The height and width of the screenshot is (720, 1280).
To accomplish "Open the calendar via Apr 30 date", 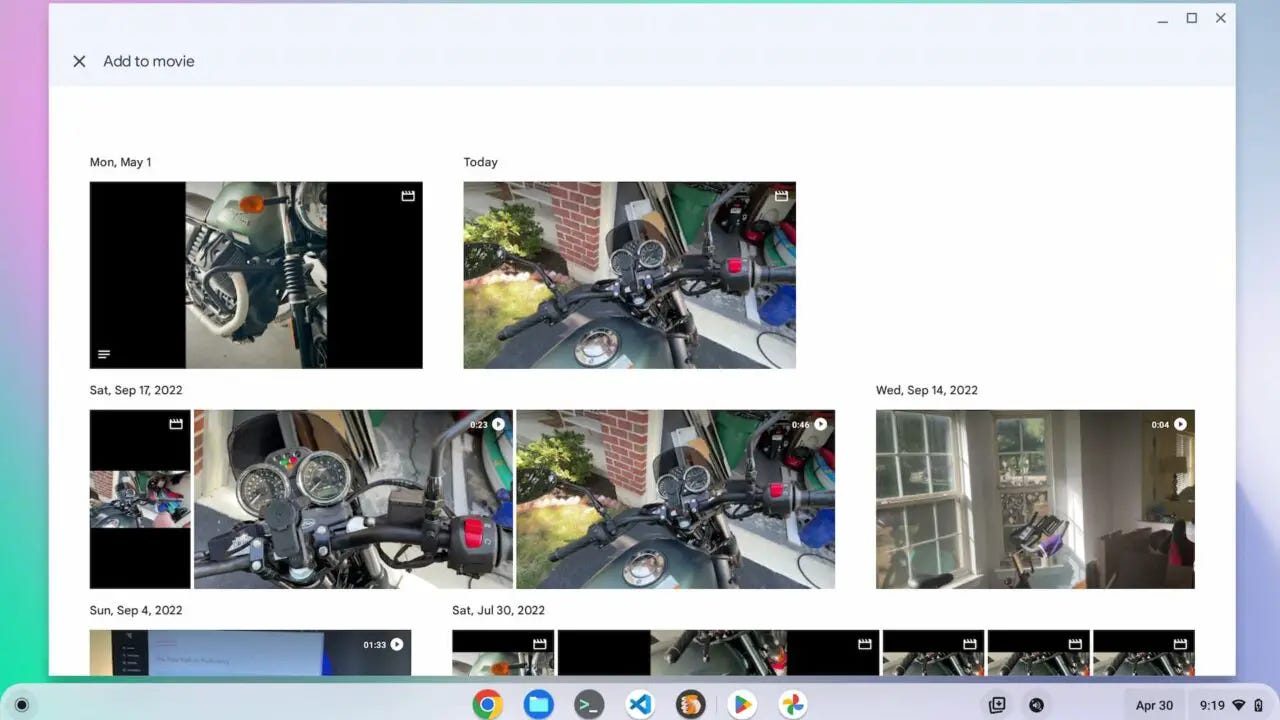I will click(1154, 705).
